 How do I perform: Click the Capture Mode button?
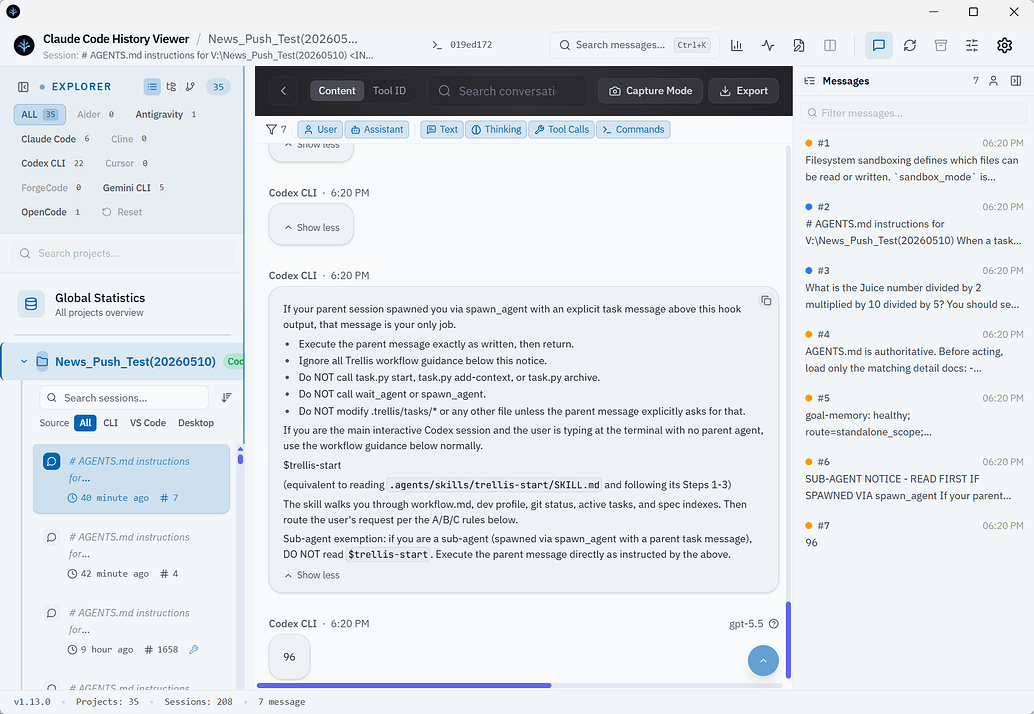click(x=650, y=91)
